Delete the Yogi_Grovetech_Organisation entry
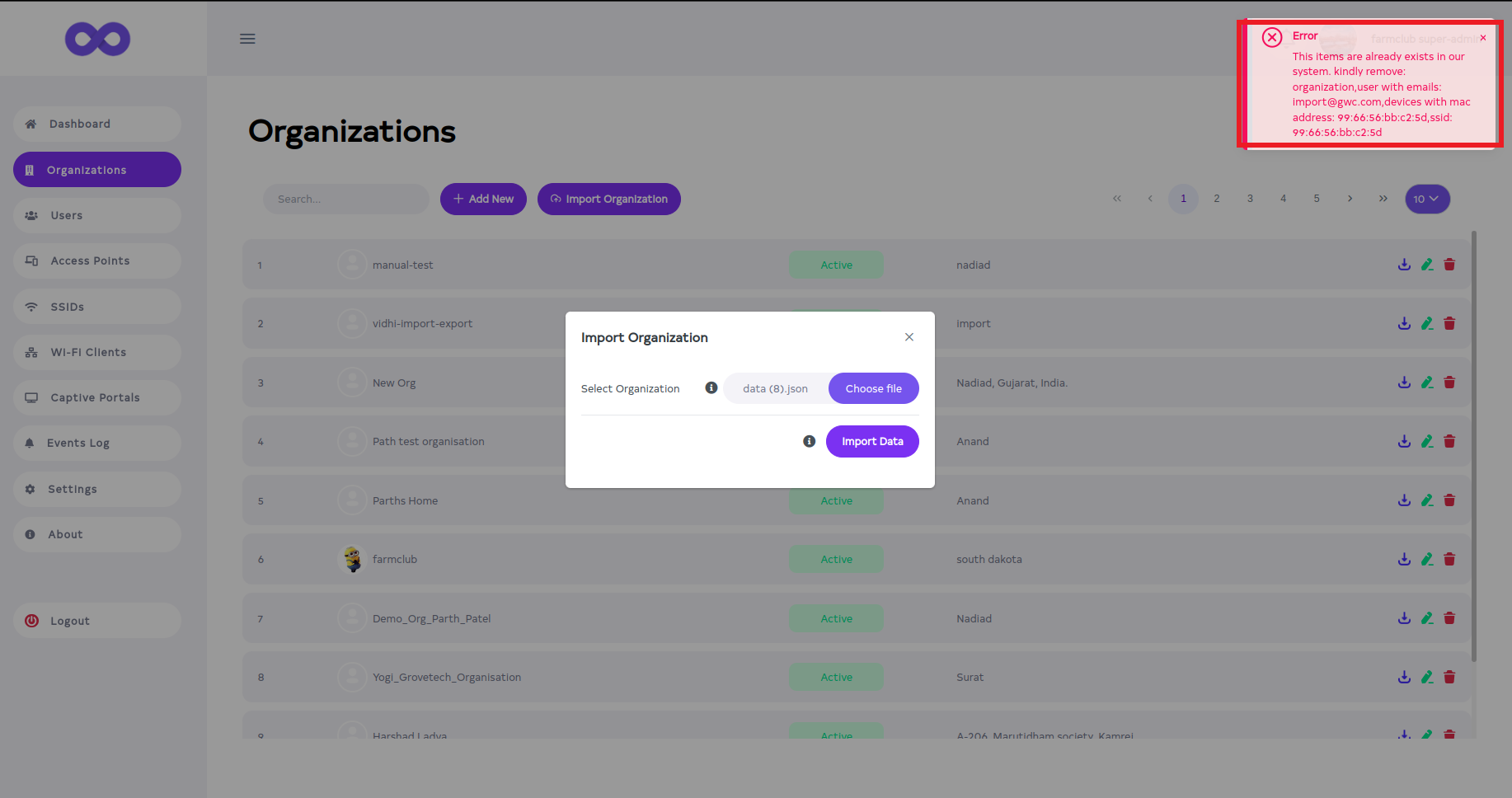Viewport: 1512px width, 798px height. click(x=1449, y=677)
